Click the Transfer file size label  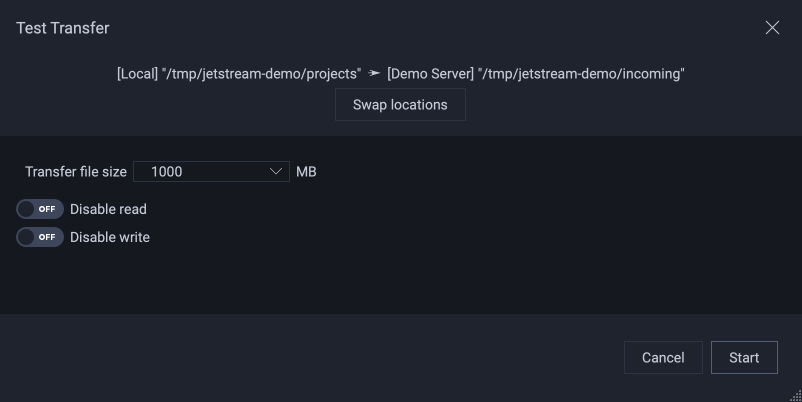76,172
